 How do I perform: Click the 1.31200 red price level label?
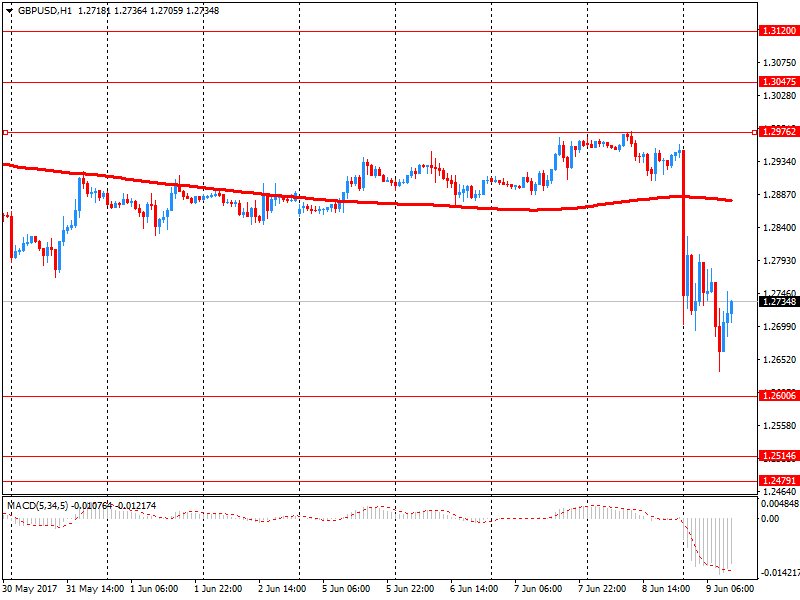tap(779, 31)
